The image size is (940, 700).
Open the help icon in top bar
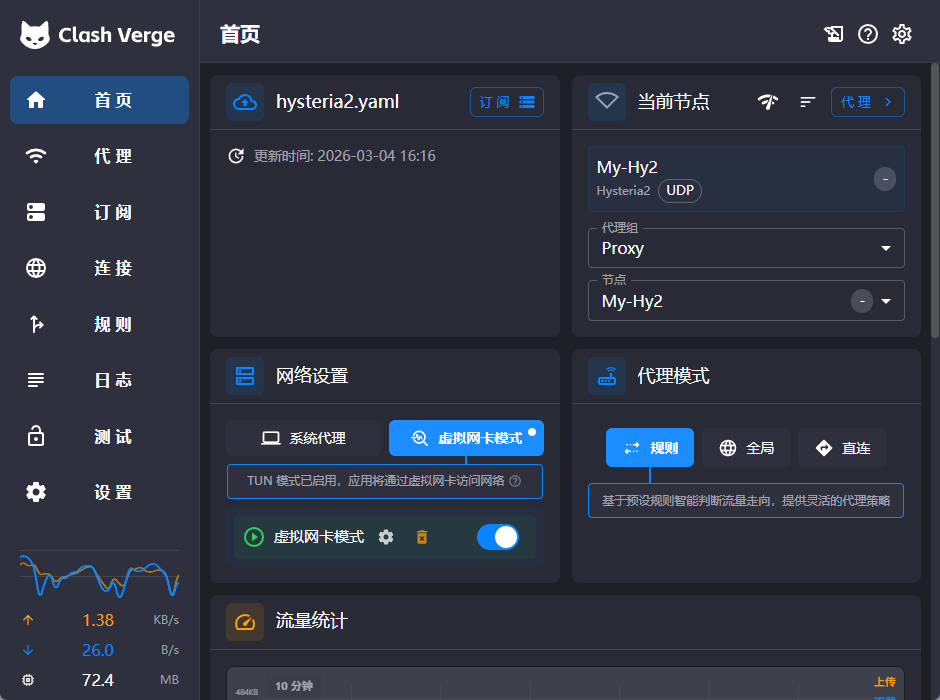coord(868,34)
